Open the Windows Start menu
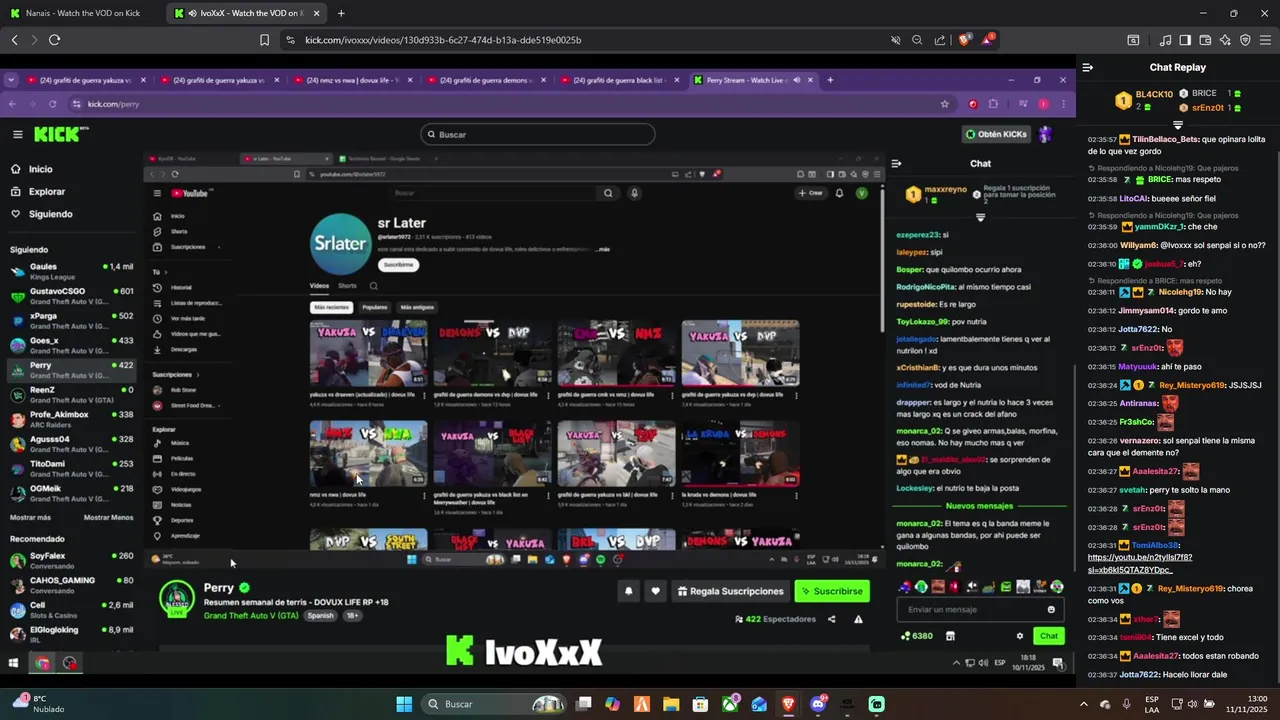The width and height of the screenshot is (1280, 720). click(404, 704)
